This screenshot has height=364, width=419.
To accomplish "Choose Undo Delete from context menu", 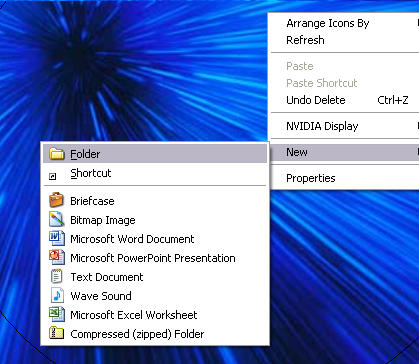I will [x=345, y=100].
